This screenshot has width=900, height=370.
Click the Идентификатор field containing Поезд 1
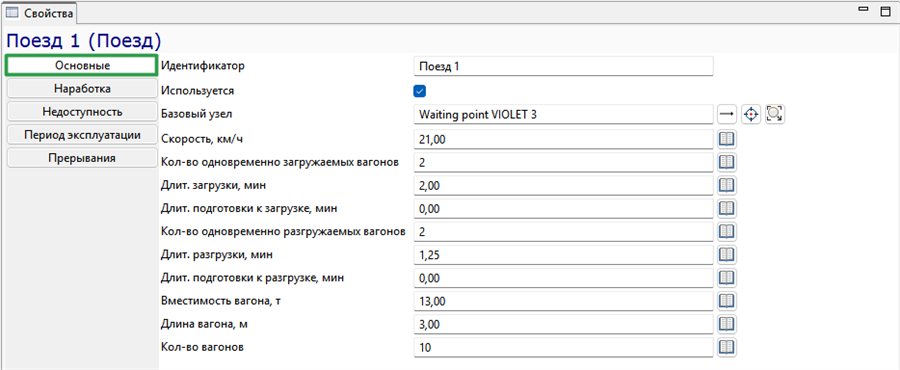point(563,66)
